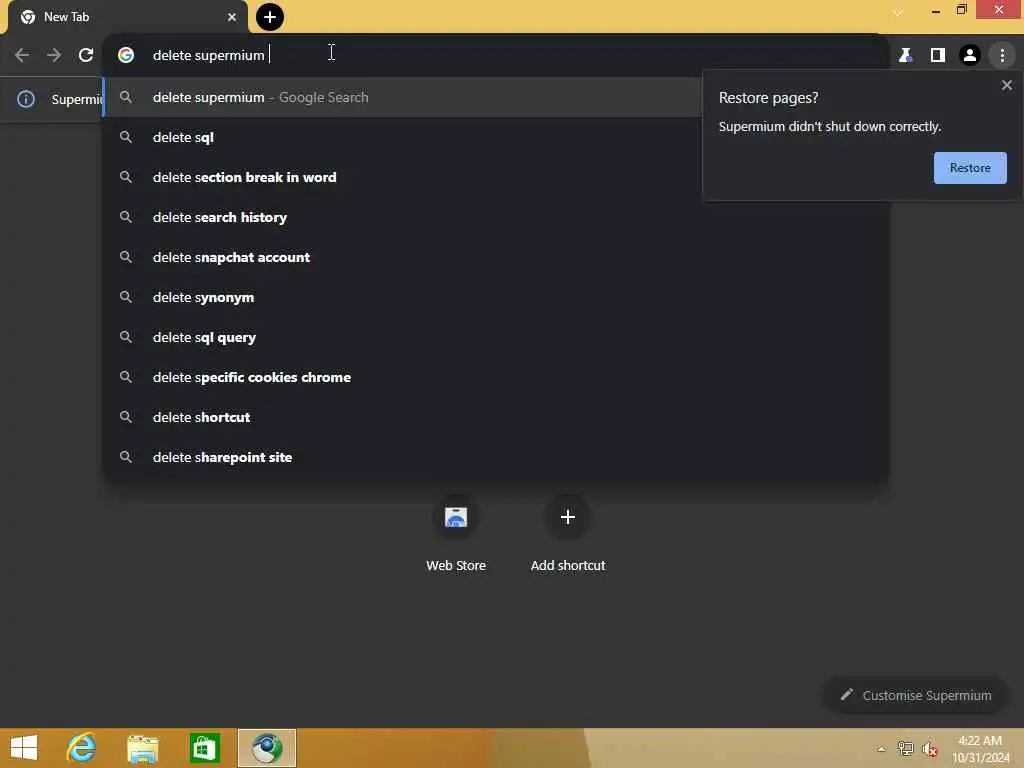Viewport: 1024px width, 768px height.
Task: Click the Customise Supermium button
Action: pyautogui.click(x=916, y=696)
